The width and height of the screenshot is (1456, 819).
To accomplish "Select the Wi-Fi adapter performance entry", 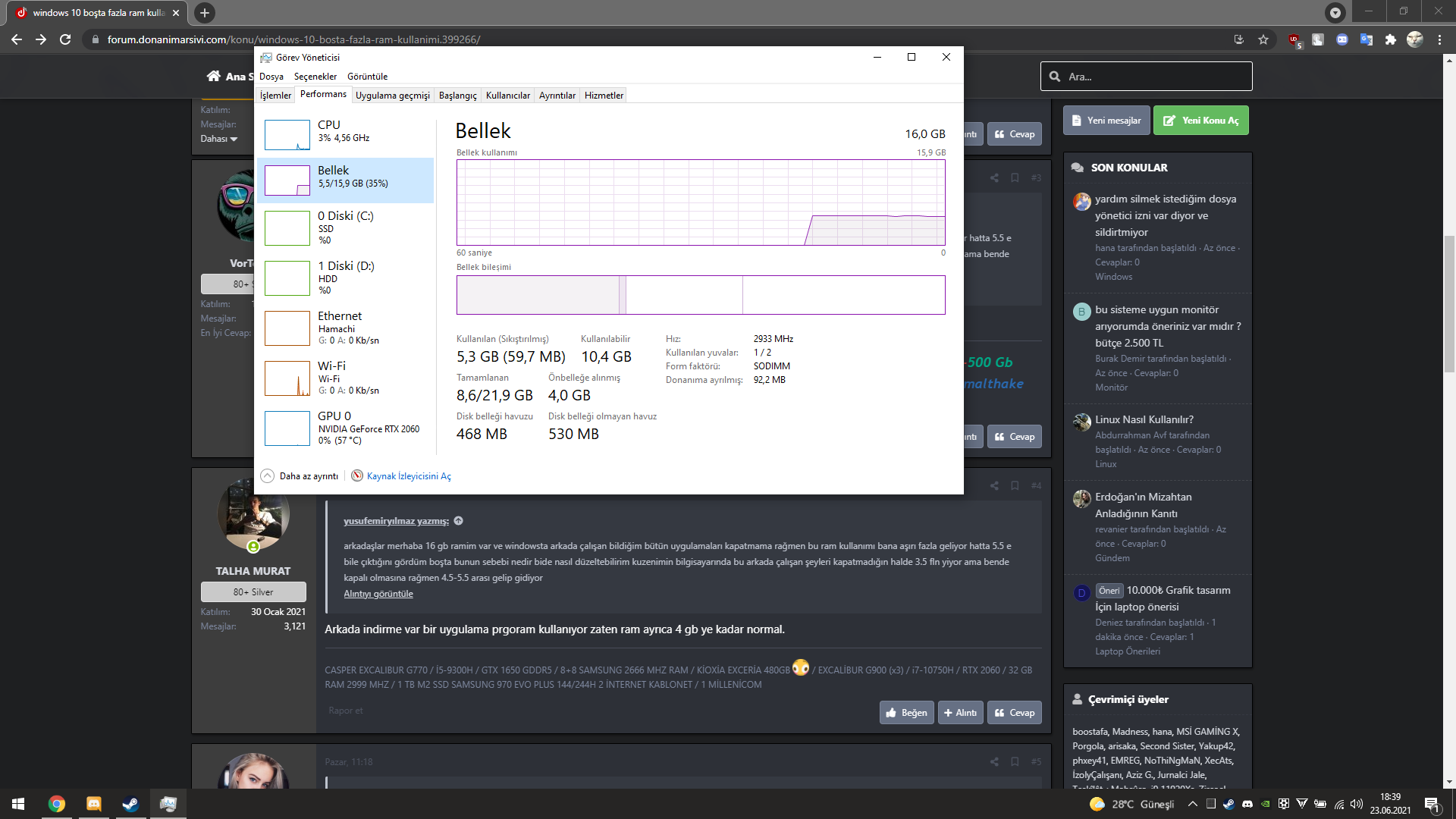I will [x=345, y=378].
